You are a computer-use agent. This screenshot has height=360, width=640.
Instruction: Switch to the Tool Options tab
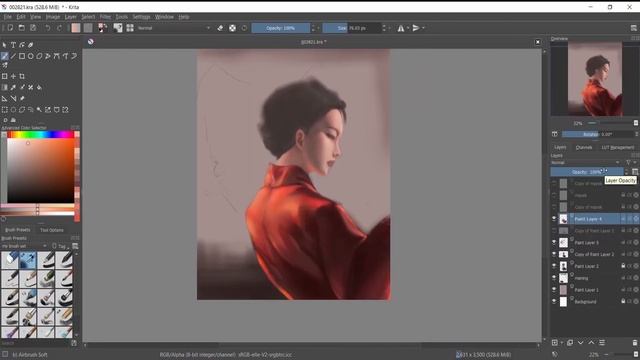click(x=52, y=230)
